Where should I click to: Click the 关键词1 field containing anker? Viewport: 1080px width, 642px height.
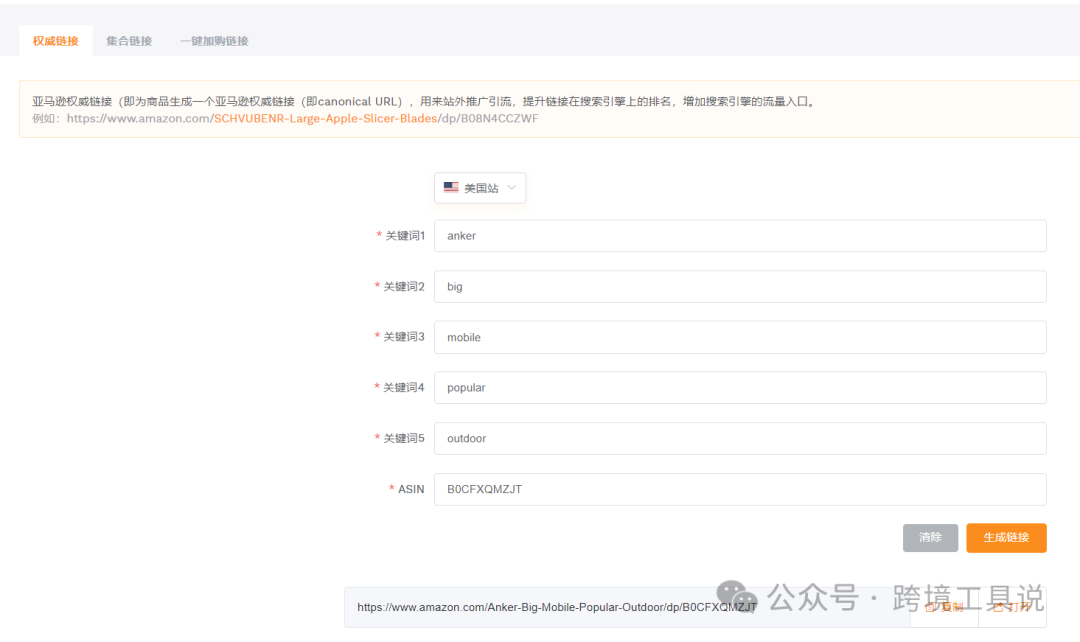click(x=740, y=236)
